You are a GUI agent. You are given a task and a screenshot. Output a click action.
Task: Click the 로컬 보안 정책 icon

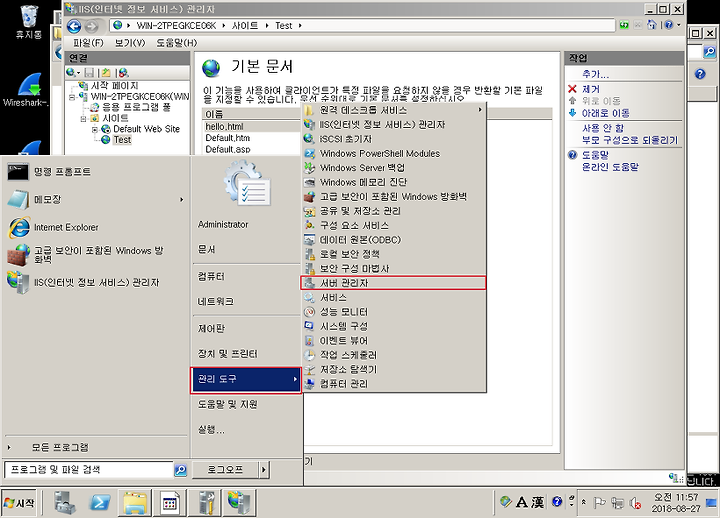click(309, 254)
